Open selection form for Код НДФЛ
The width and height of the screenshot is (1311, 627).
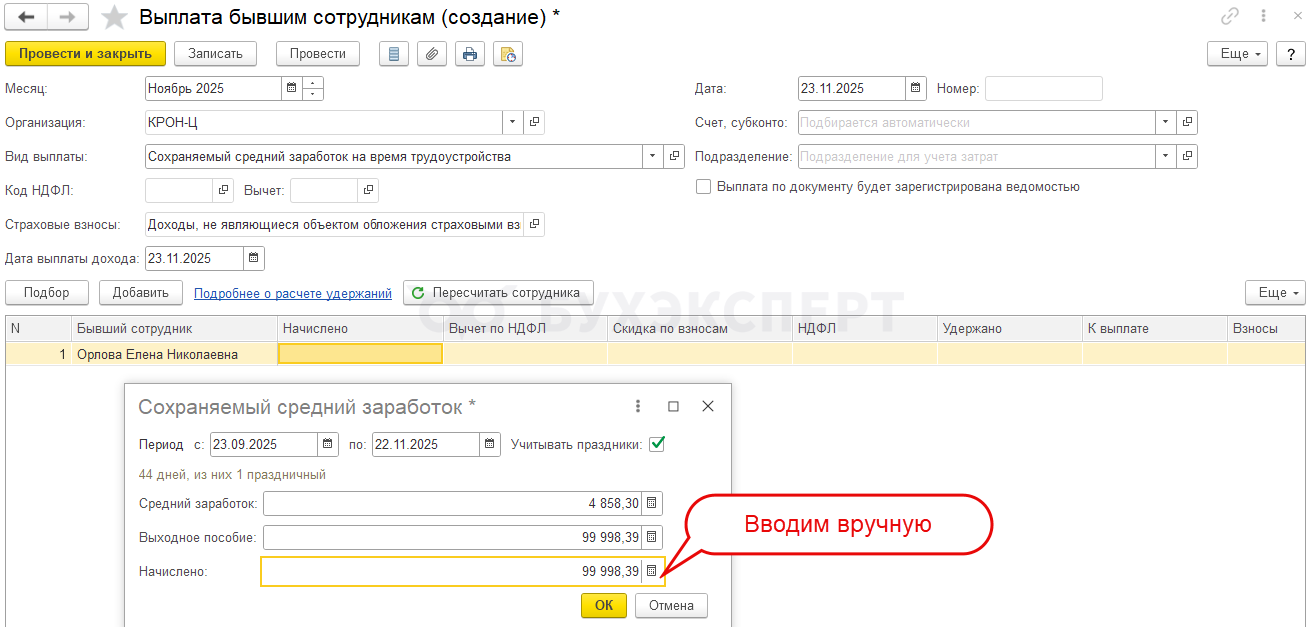point(222,190)
